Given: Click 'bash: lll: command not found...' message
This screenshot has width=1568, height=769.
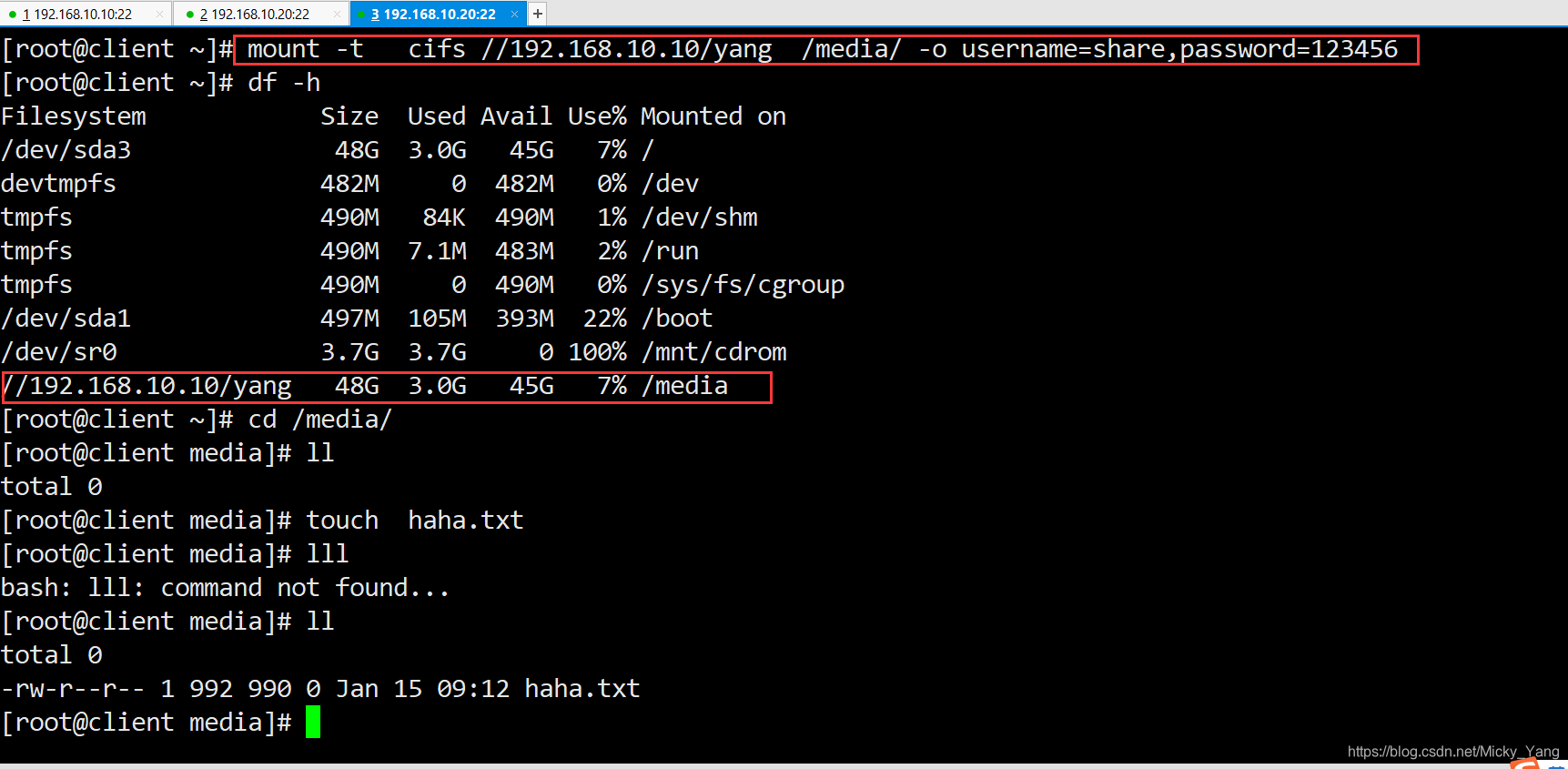Looking at the screenshot, I should [226, 588].
